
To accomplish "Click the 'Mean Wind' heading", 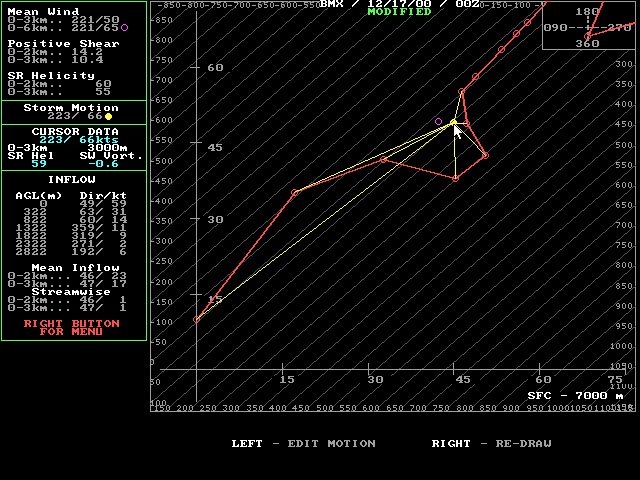I will coord(43,11).
